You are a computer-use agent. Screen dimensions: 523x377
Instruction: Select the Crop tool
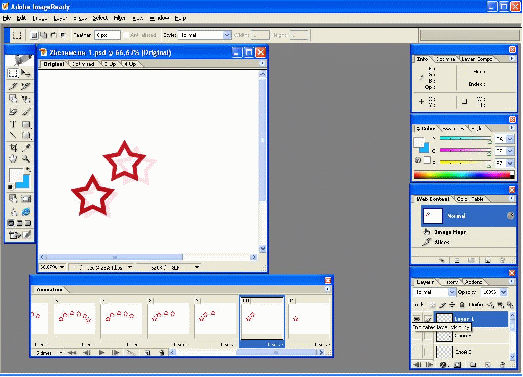pos(13,147)
